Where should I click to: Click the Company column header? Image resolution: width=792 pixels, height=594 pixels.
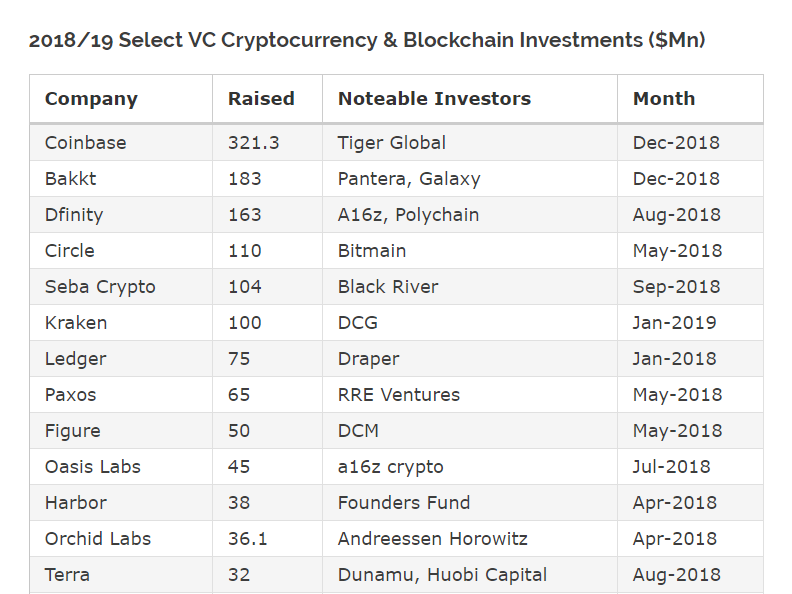tap(91, 99)
